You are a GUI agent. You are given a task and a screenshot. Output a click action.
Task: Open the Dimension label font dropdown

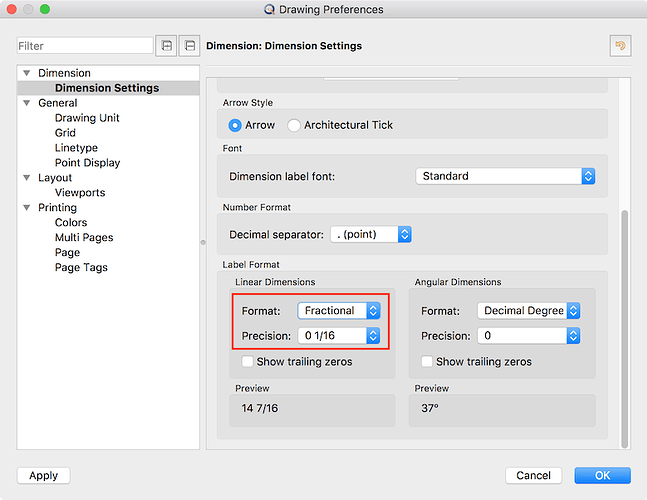pyautogui.click(x=505, y=176)
